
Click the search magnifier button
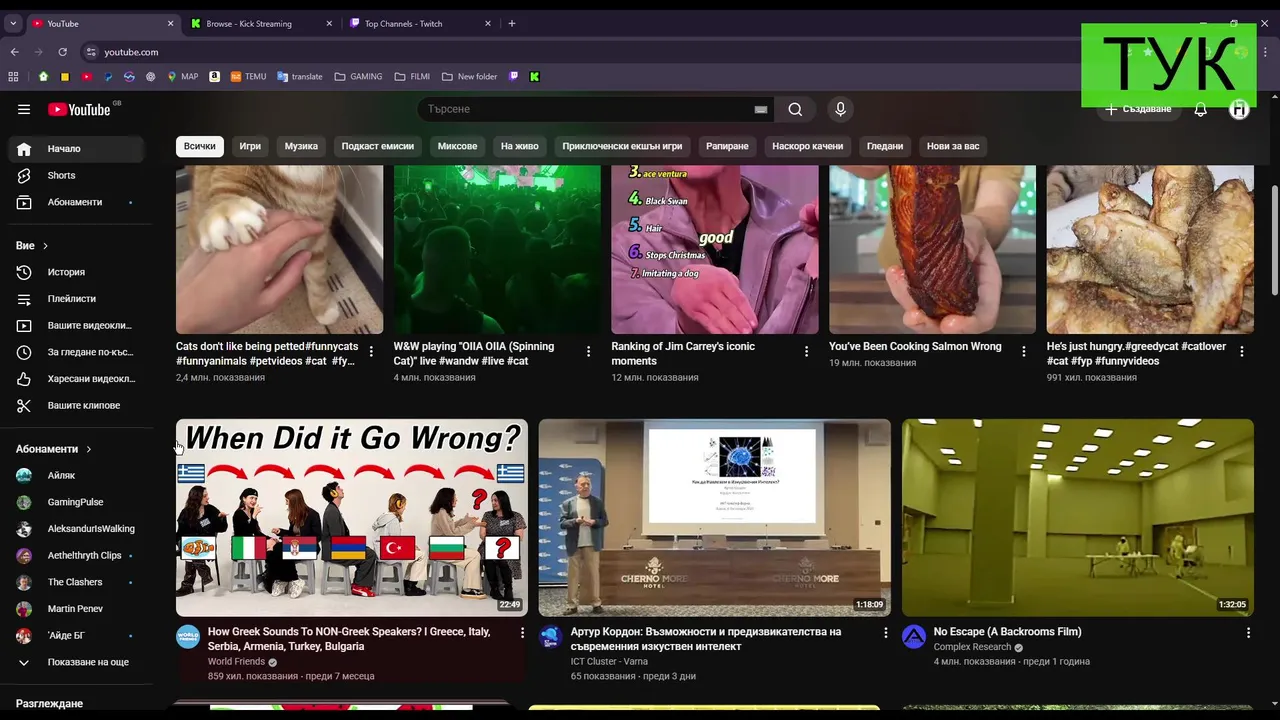click(795, 109)
